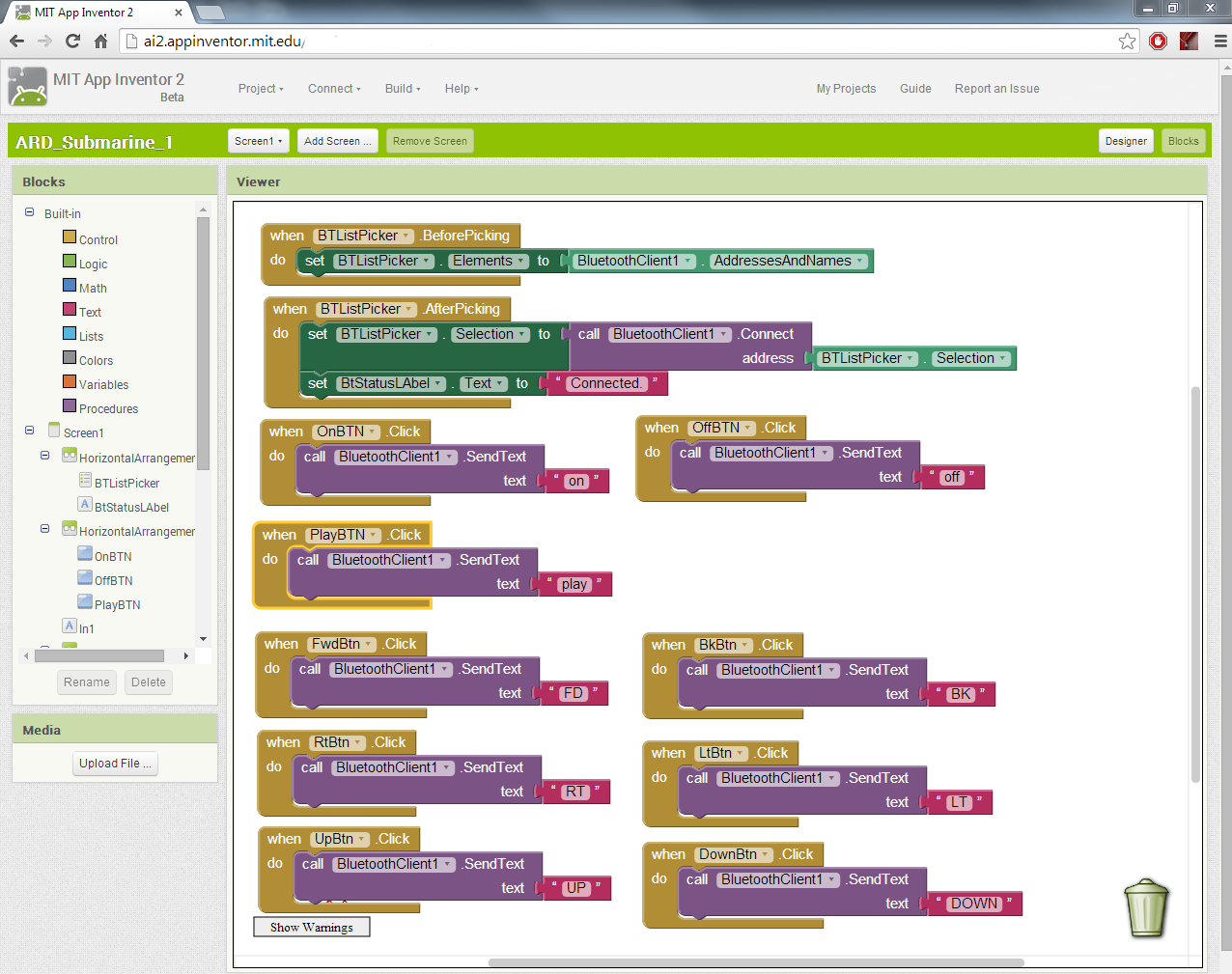Collapse the Built-in tree node

click(29, 212)
